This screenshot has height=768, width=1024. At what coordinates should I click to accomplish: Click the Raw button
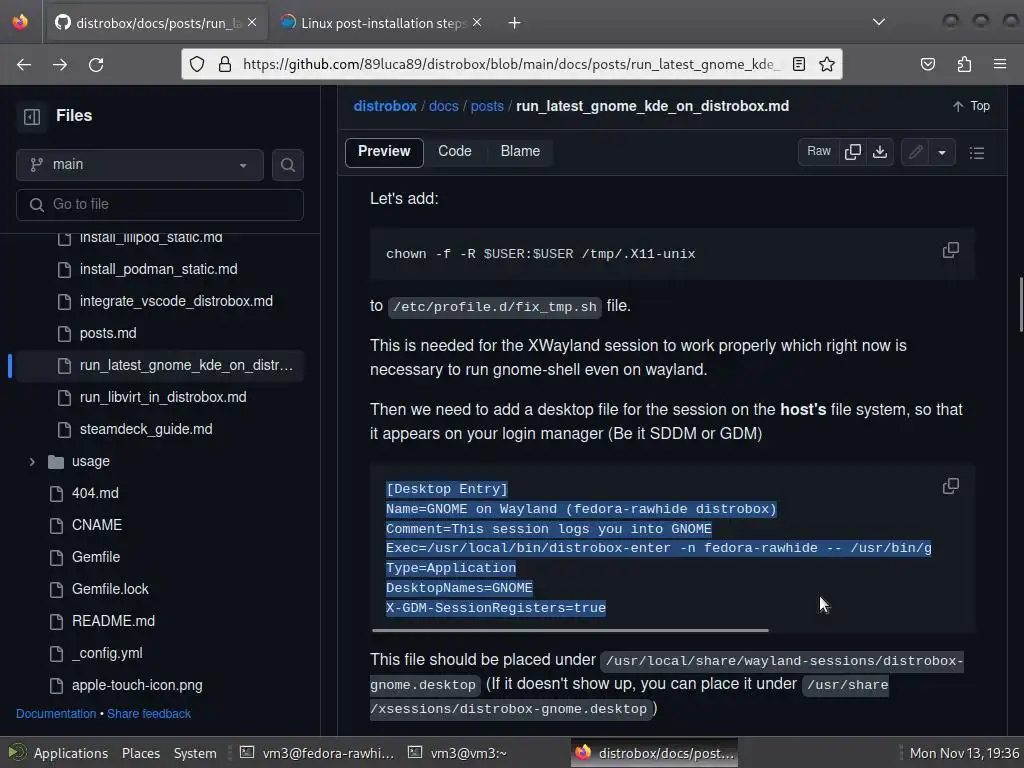coord(819,152)
